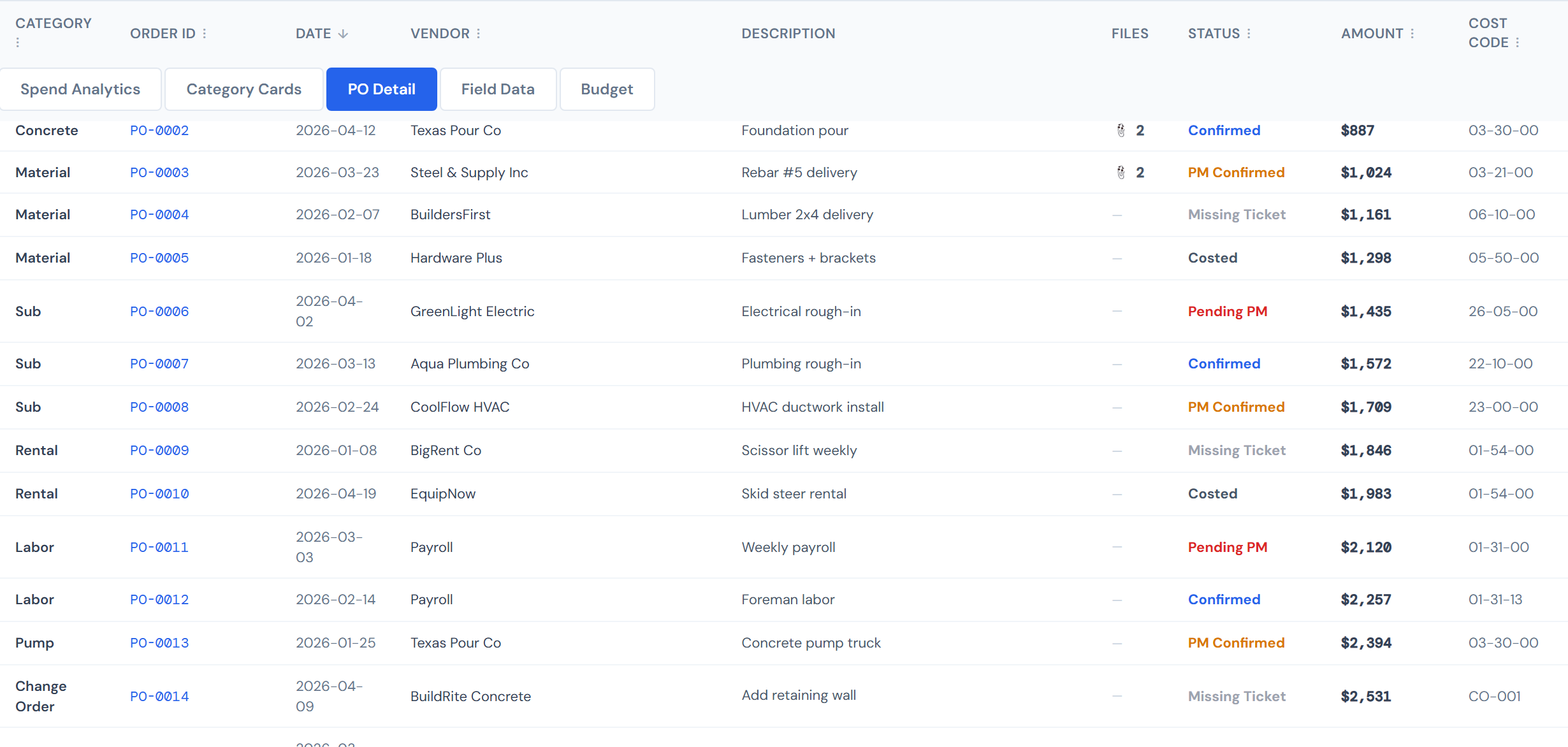Image resolution: width=1568 pixels, height=747 pixels.
Task: Open the ORDER ID column menu icon
Action: (x=204, y=33)
